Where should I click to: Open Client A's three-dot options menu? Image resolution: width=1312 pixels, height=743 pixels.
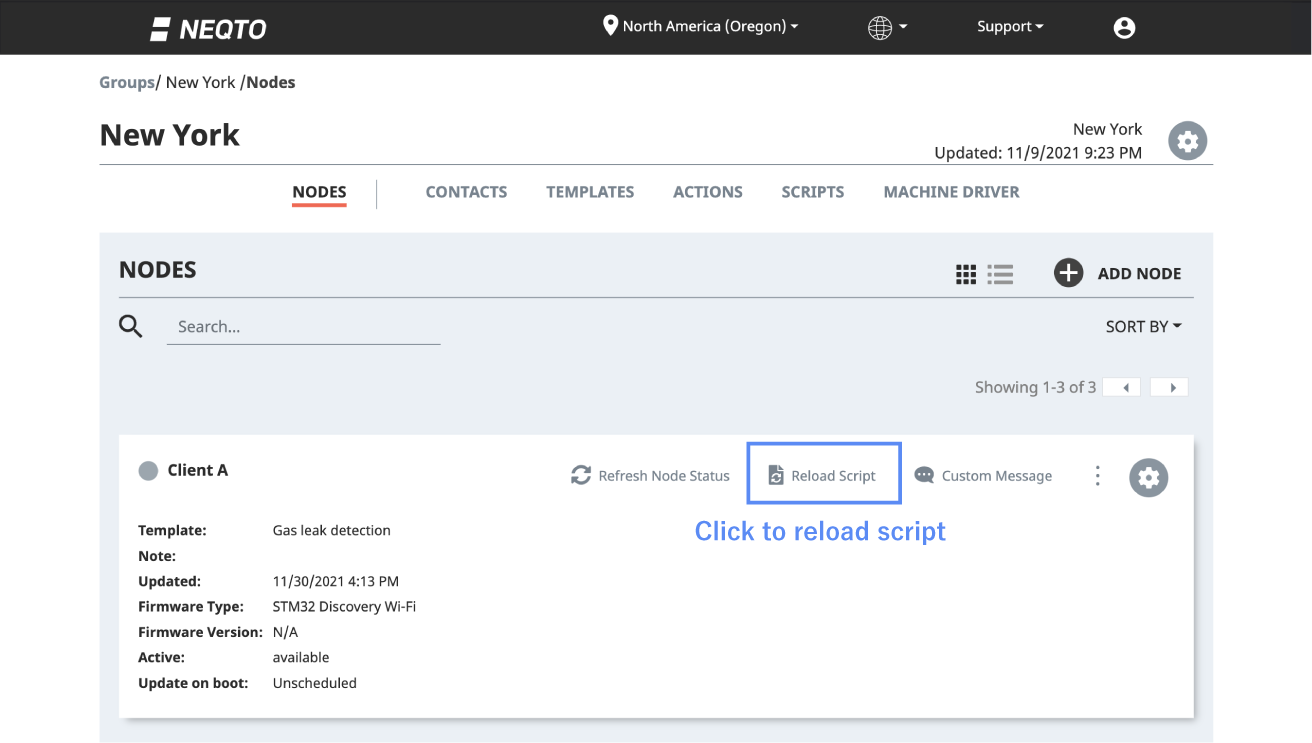pyautogui.click(x=1097, y=476)
